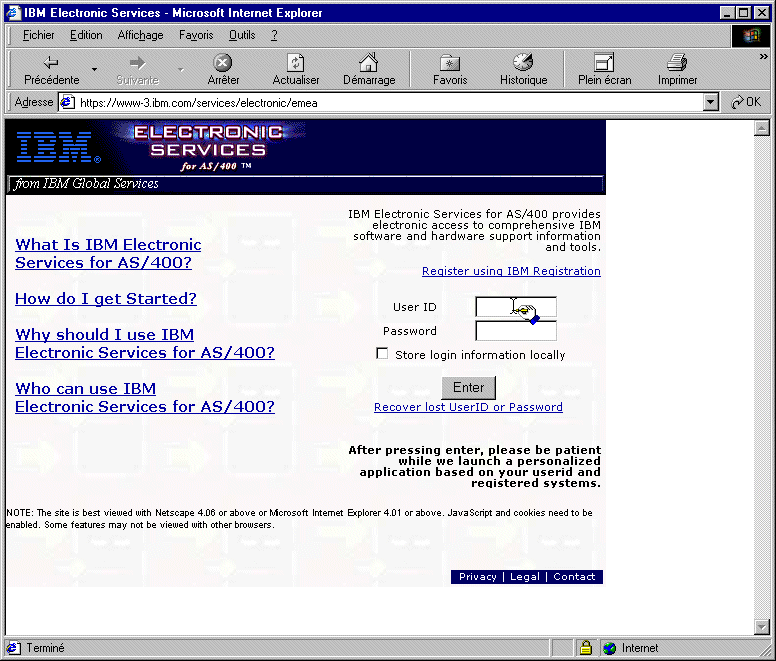Click the padlock security icon
The height and width of the screenshot is (661, 776).
(586, 647)
